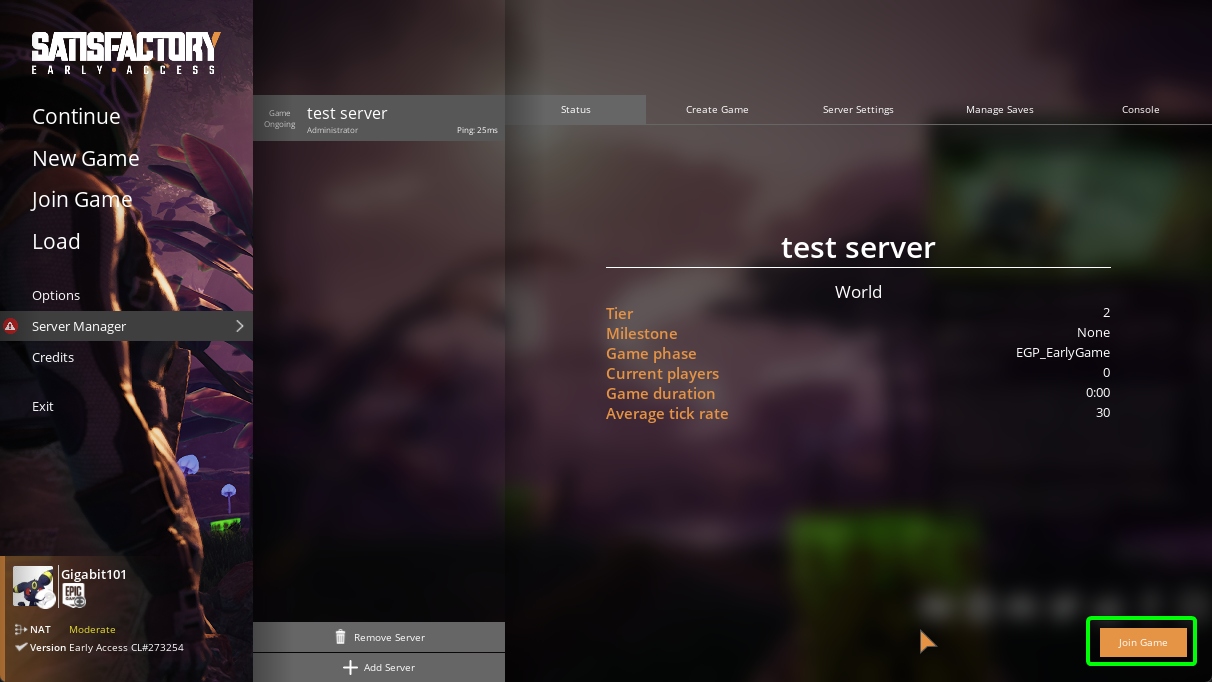Expand the Server Manager chevron arrow

click(240, 326)
